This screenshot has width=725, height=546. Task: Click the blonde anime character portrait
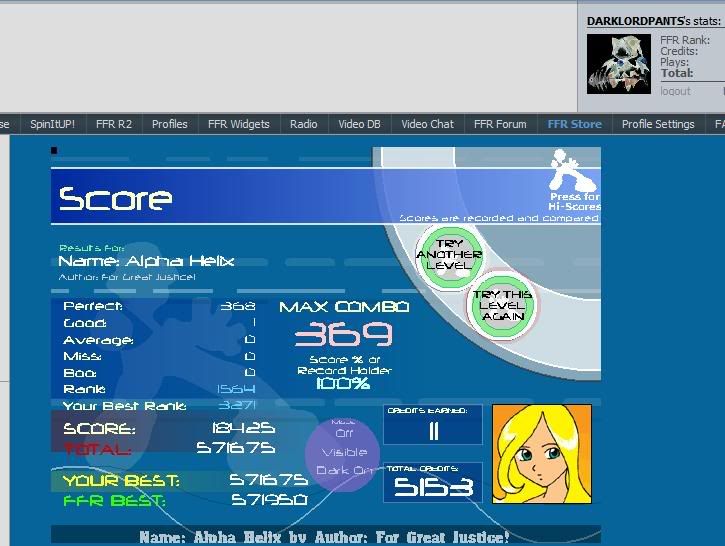coord(541,453)
